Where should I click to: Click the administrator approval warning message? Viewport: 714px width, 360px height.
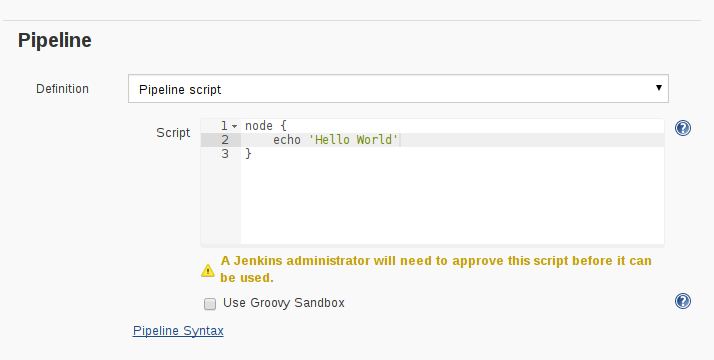pyautogui.click(x=436, y=269)
